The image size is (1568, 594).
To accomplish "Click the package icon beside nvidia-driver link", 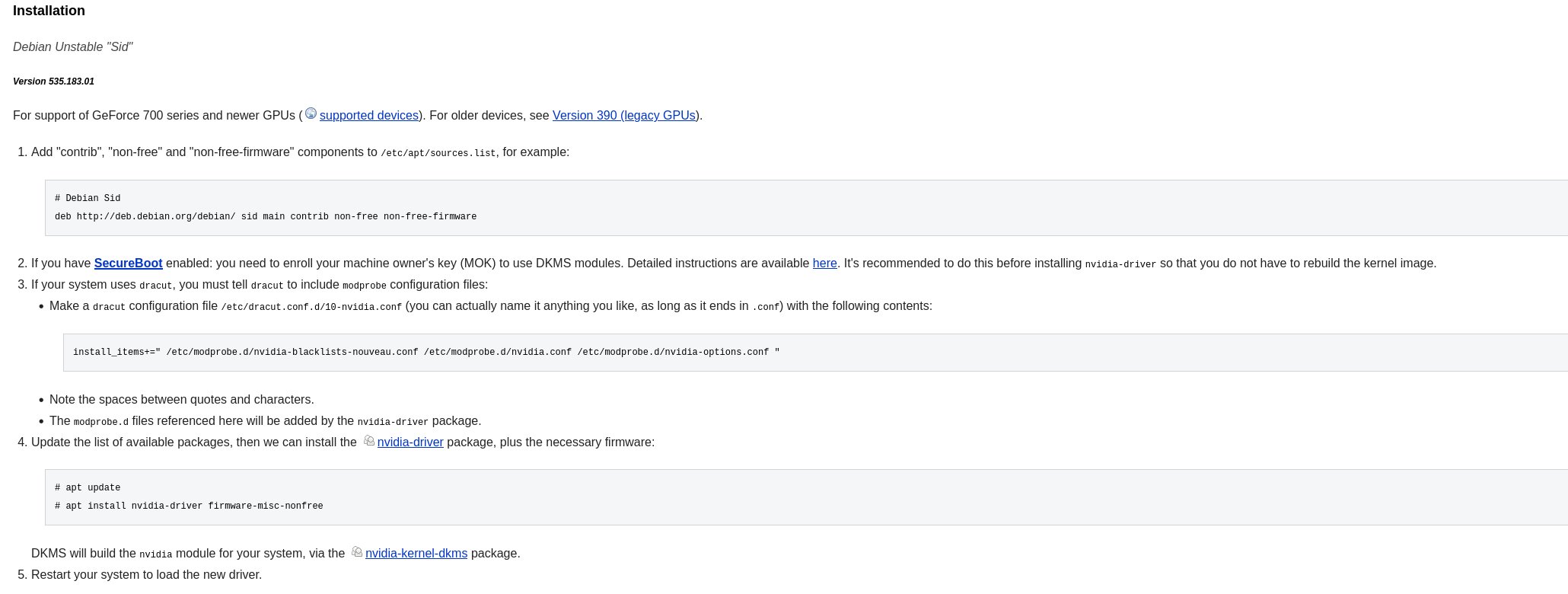I will 368,440.
